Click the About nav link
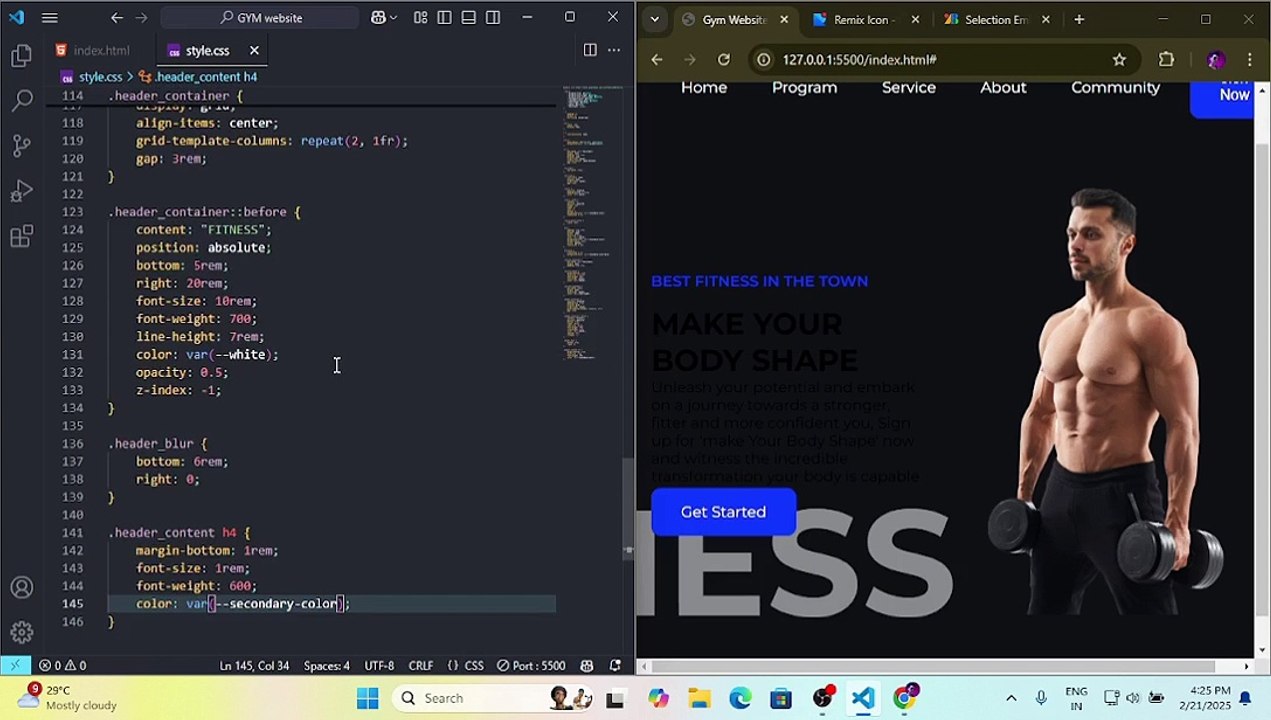Screen dimensions: 1271x720 (1003, 88)
